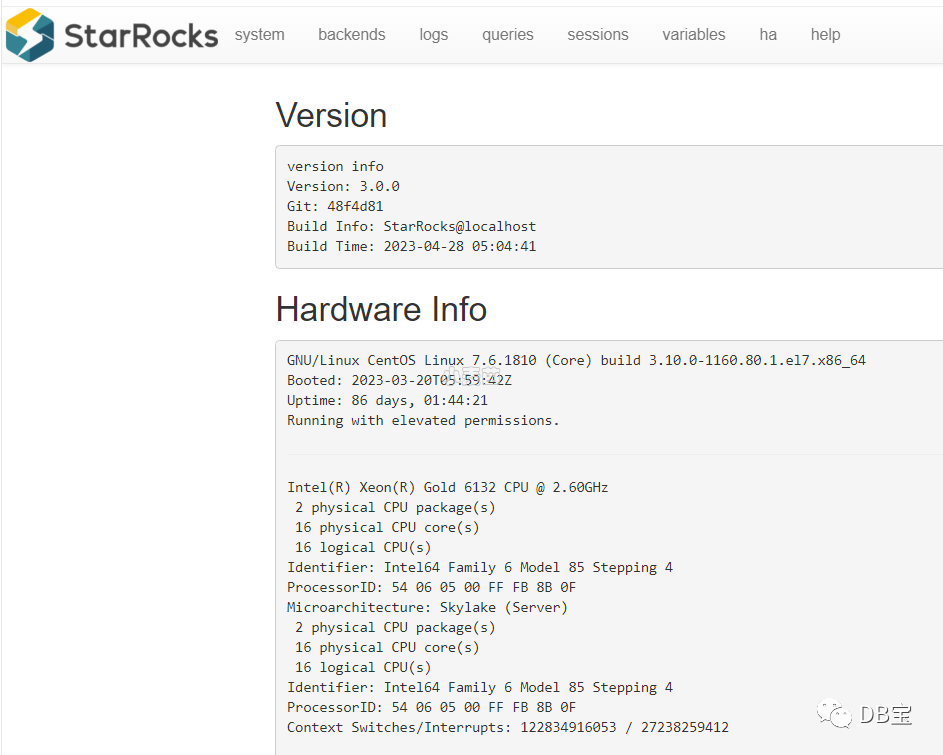Open the queries page
Viewport: 943px width, 755px height.
(507, 34)
